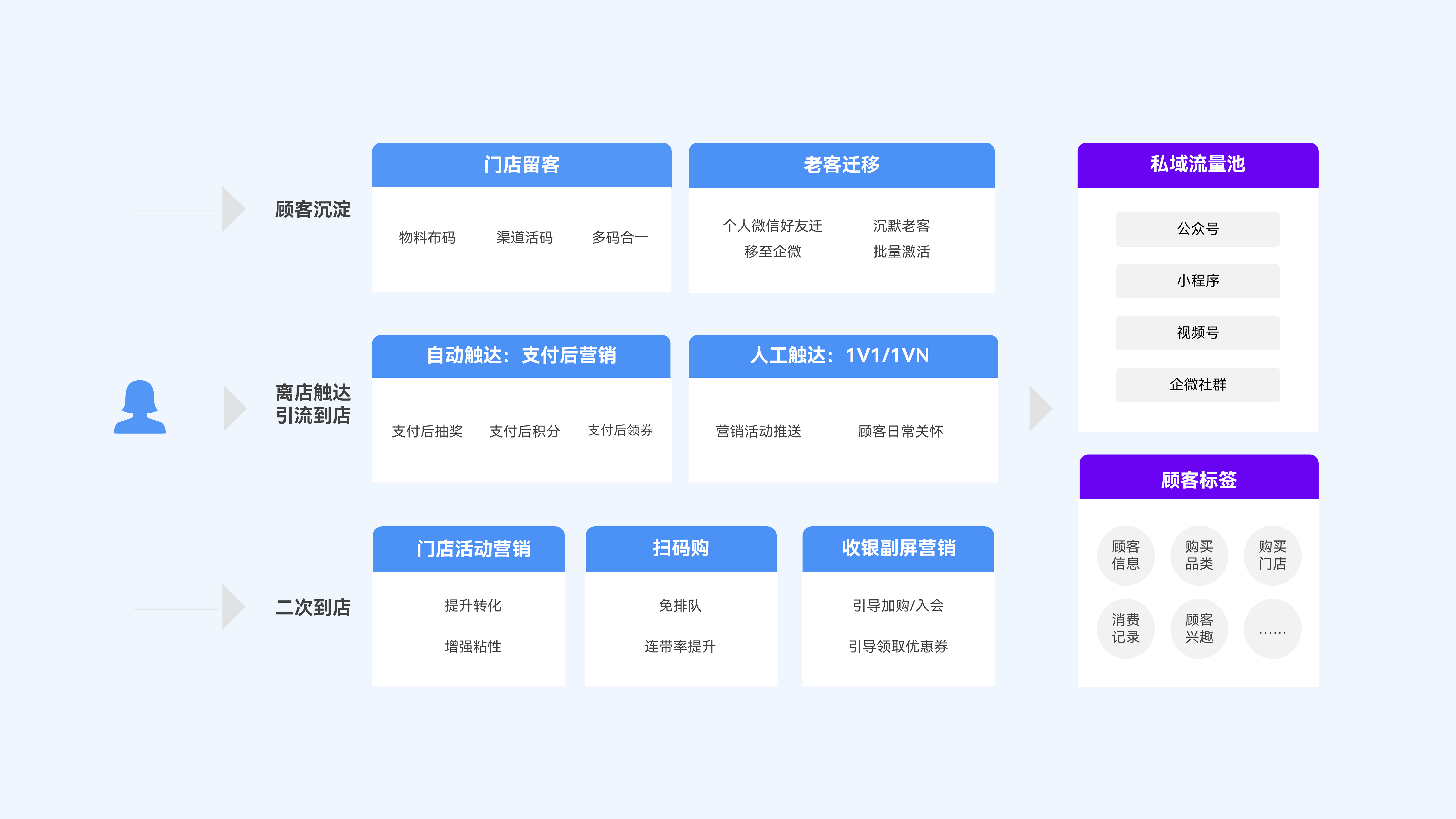
Task: Click the 顾客信息 tag circle
Action: tap(1125, 555)
